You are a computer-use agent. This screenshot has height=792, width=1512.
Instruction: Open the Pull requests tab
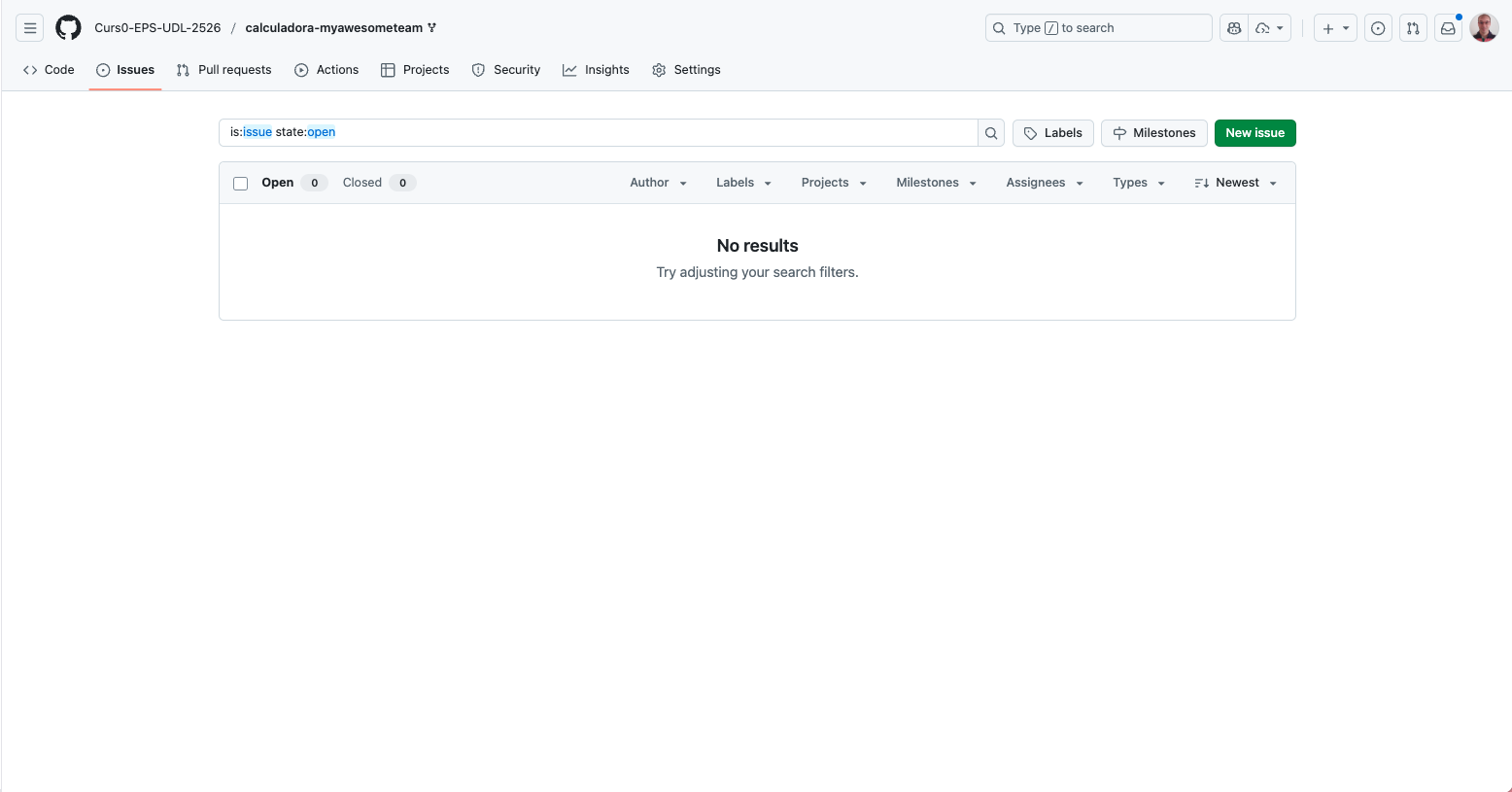pos(224,70)
